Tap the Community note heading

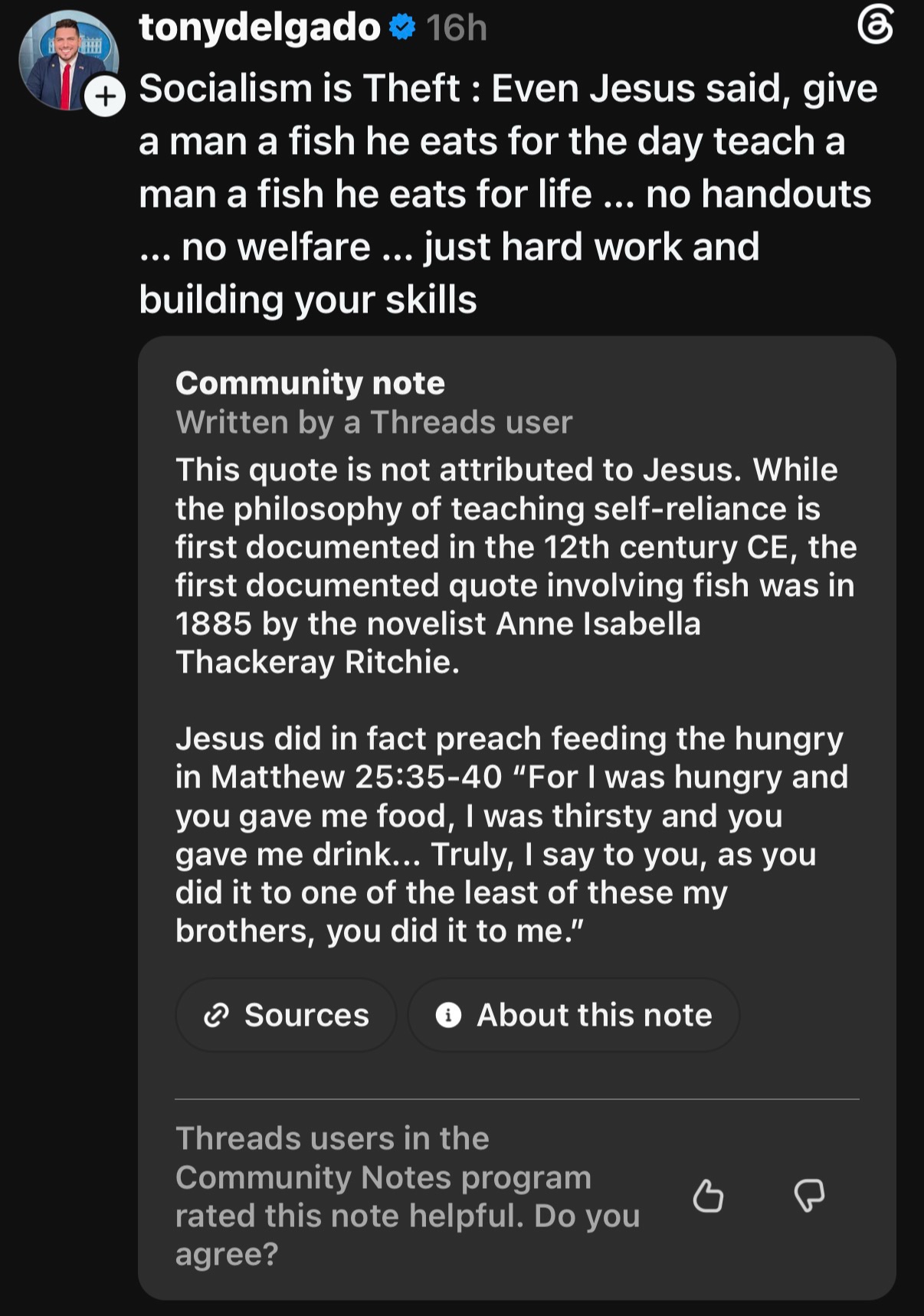pos(310,383)
